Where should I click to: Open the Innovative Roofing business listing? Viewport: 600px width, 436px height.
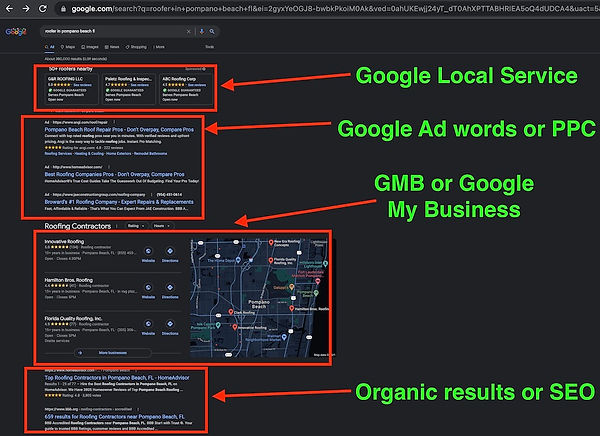click(x=64, y=242)
